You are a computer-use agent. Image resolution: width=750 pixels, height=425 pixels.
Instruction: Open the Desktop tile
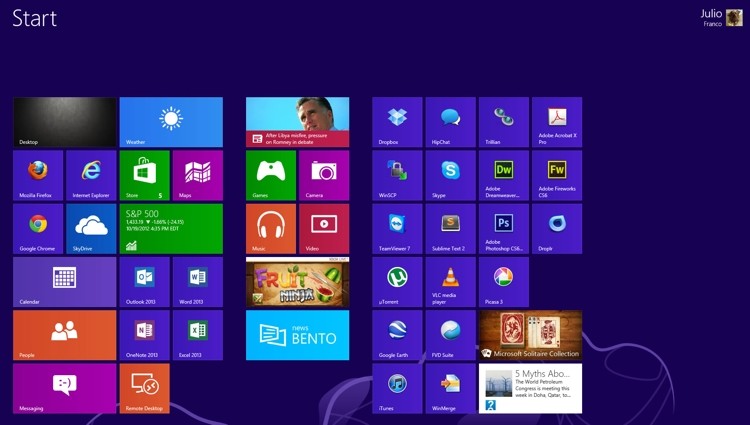(x=65, y=122)
